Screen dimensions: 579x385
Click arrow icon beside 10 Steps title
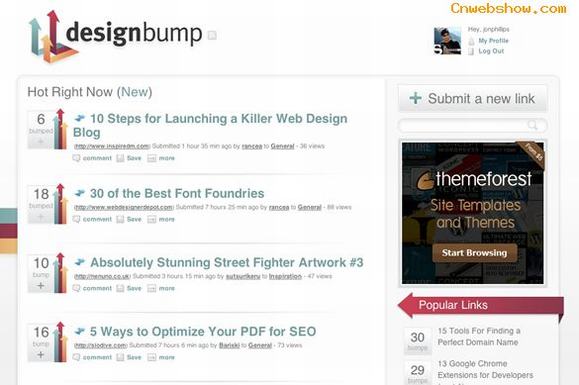79,118
